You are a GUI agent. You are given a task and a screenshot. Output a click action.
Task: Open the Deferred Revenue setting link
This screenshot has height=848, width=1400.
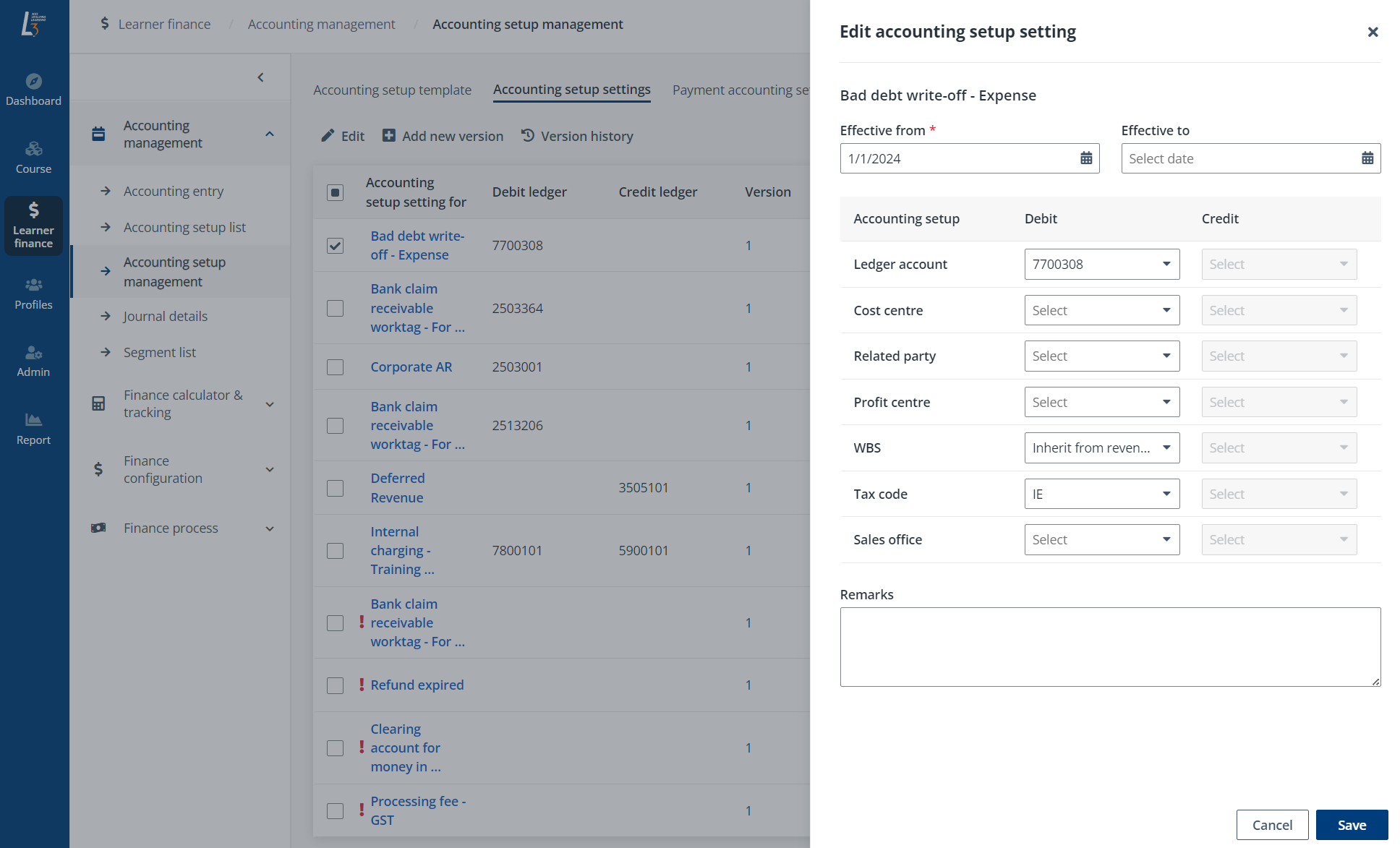coord(397,487)
